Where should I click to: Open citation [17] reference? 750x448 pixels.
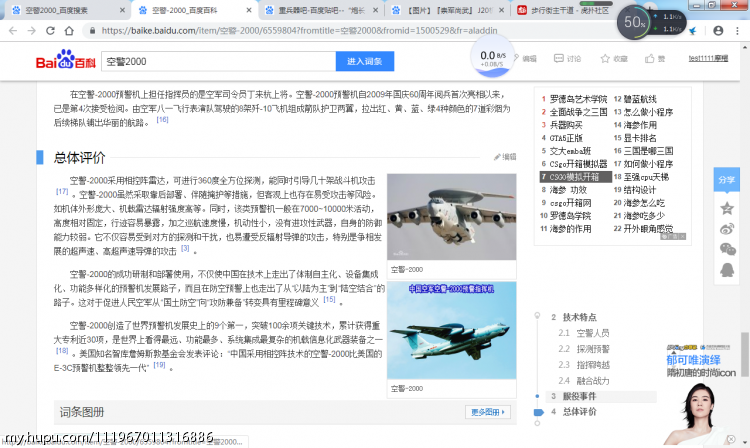[x=62, y=191]
